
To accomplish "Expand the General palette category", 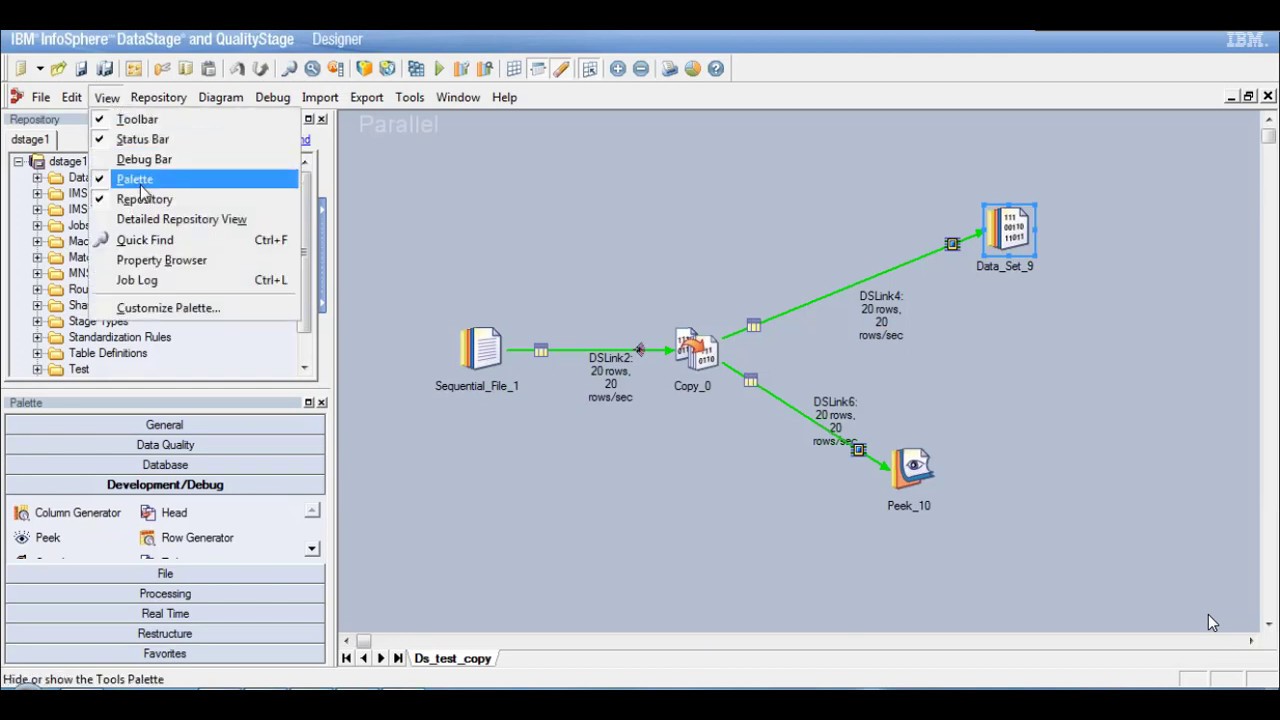I will tap(165, 425).
